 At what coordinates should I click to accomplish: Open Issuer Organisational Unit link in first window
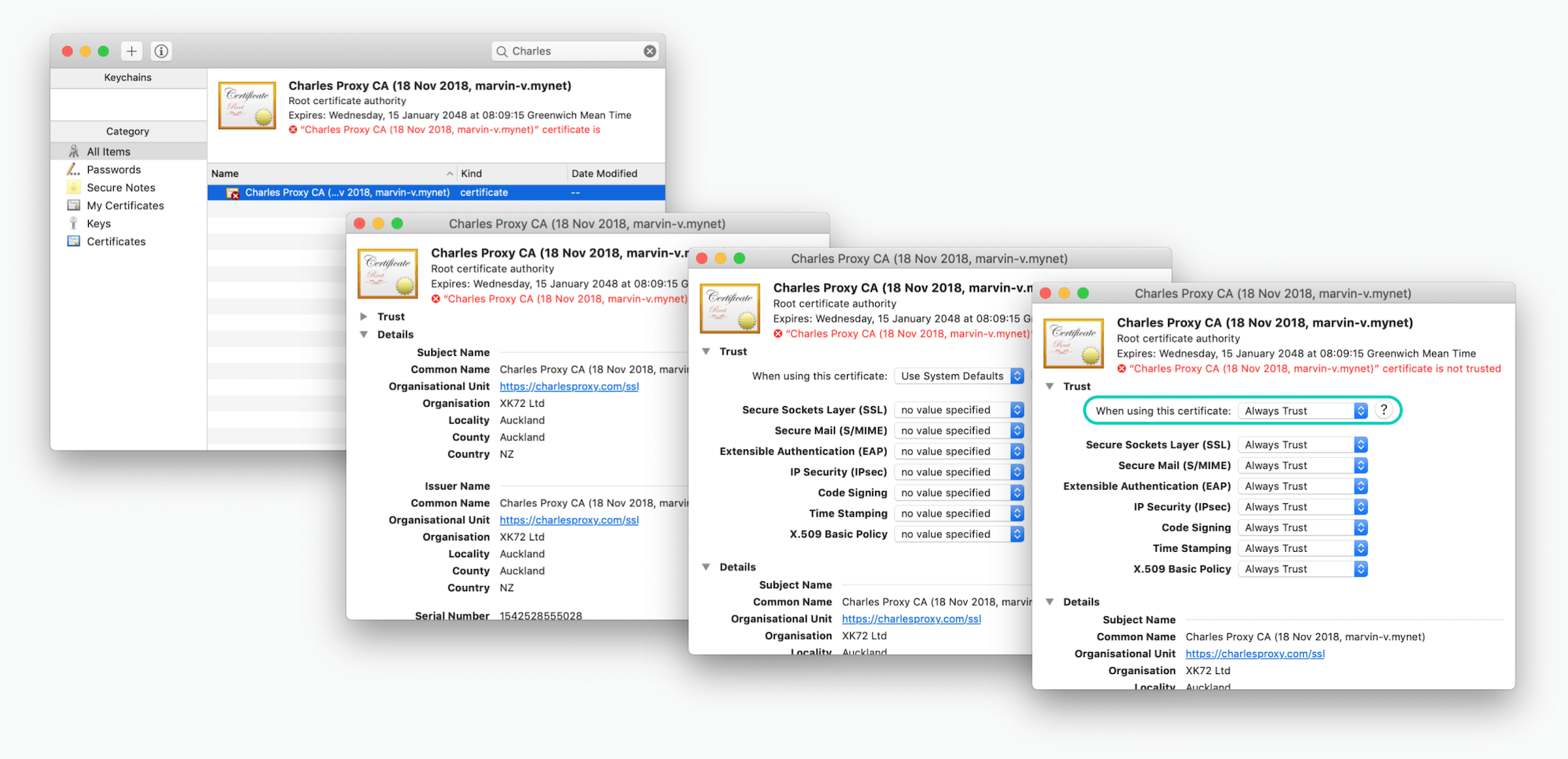tap(569, 520)
